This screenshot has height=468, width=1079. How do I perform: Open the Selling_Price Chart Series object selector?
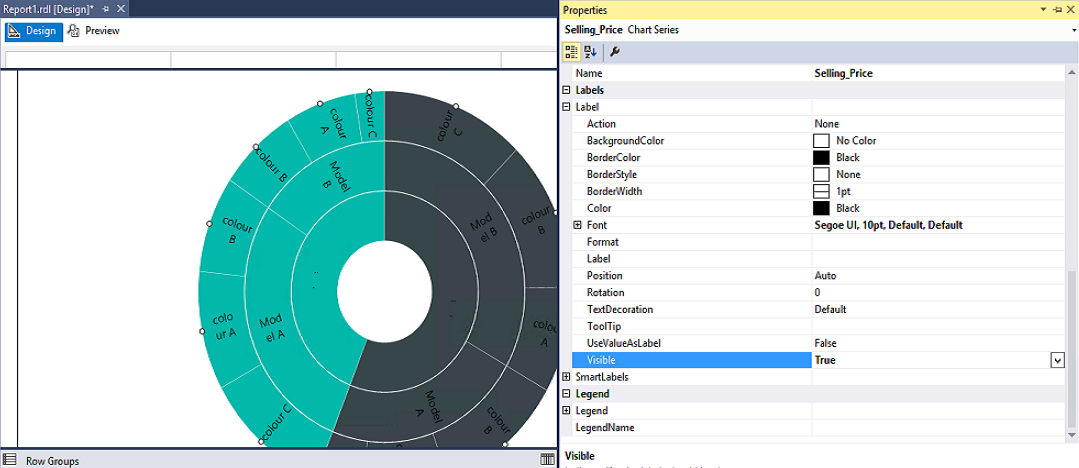(x=1073, y=30)
